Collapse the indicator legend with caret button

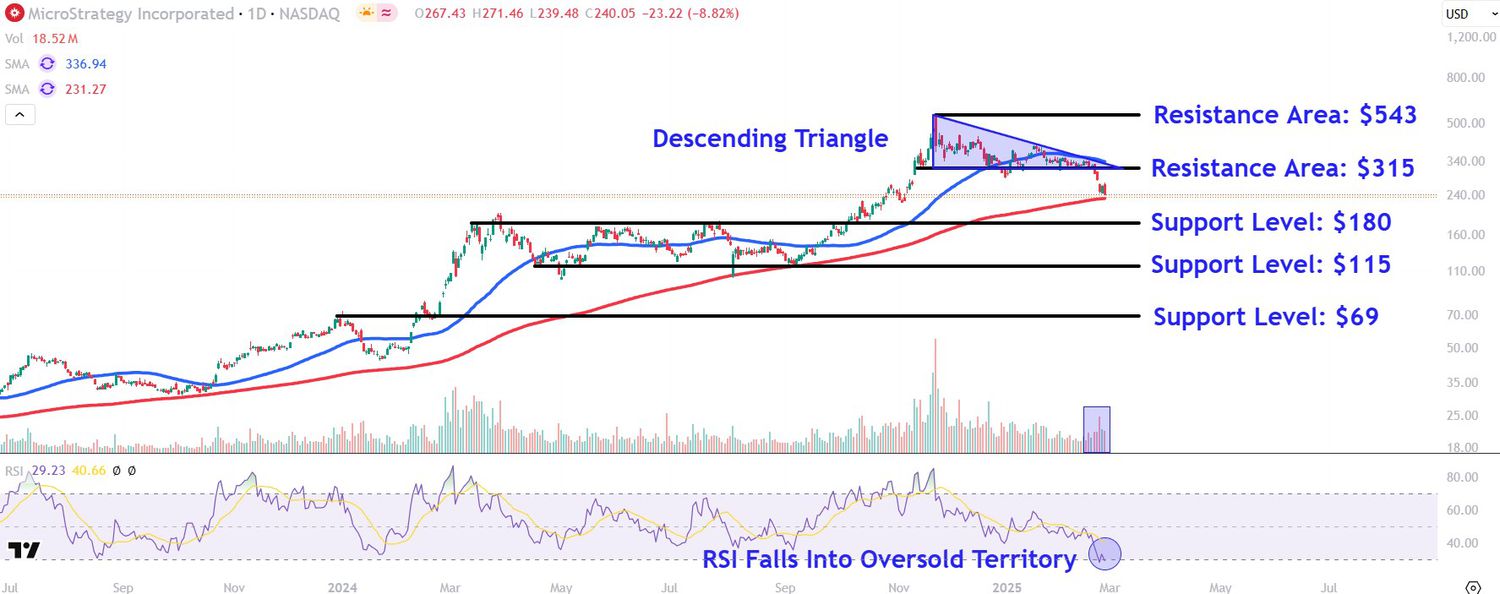pyautogui.click(x=20, y=115)
